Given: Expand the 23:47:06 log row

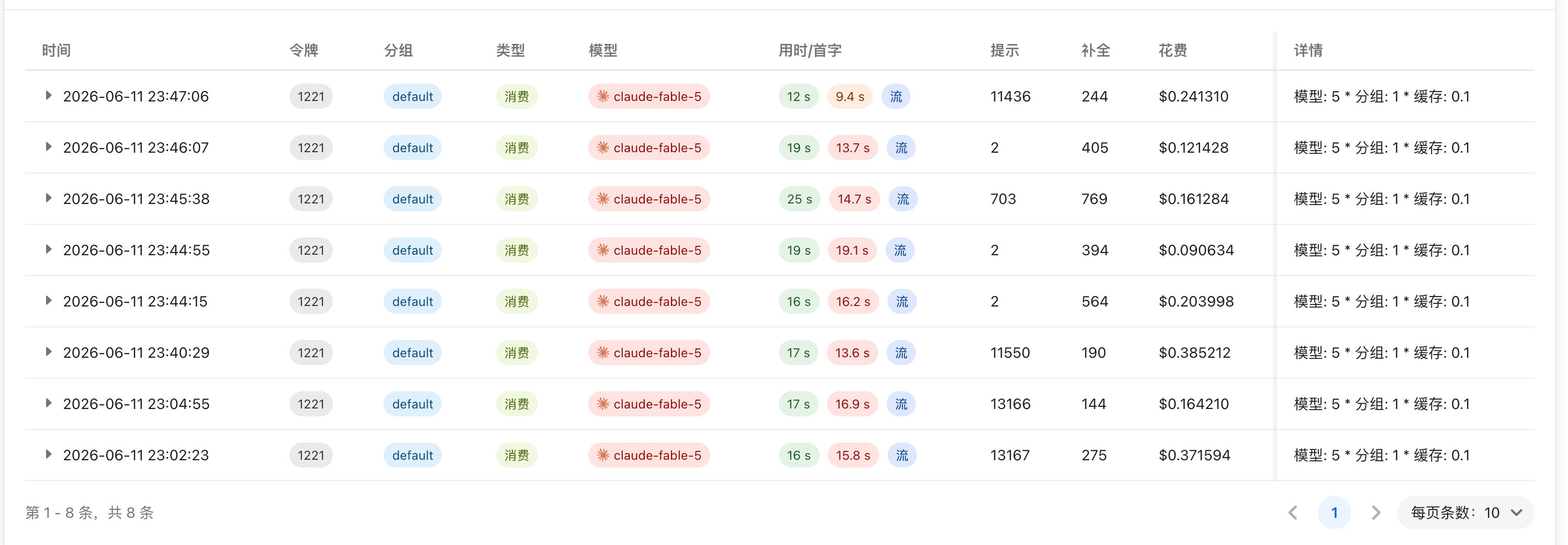Looking at the screenshot, I should (x=48, y=96).
